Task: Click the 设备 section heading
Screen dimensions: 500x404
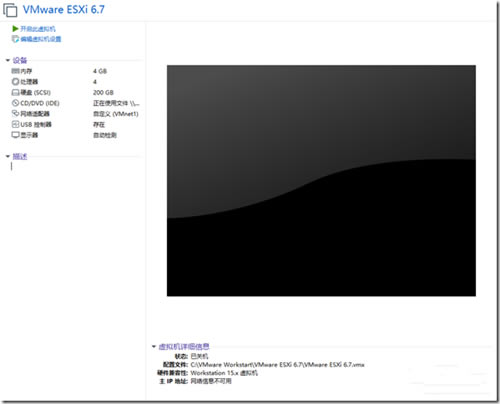Action: click(20, 60)
